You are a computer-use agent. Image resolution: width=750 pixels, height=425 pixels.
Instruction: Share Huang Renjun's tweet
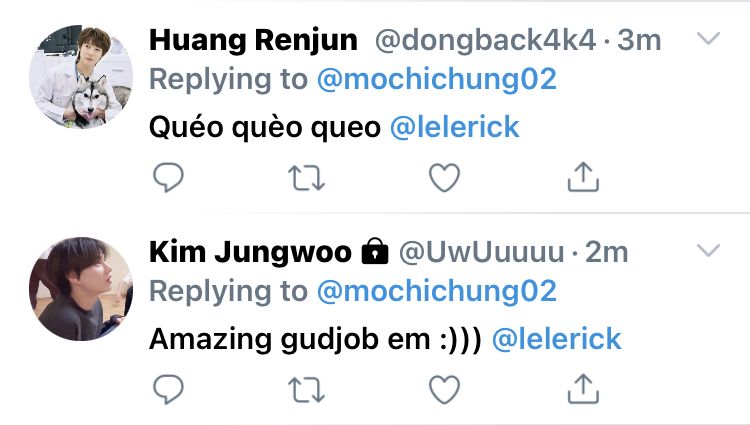[583, 177]
